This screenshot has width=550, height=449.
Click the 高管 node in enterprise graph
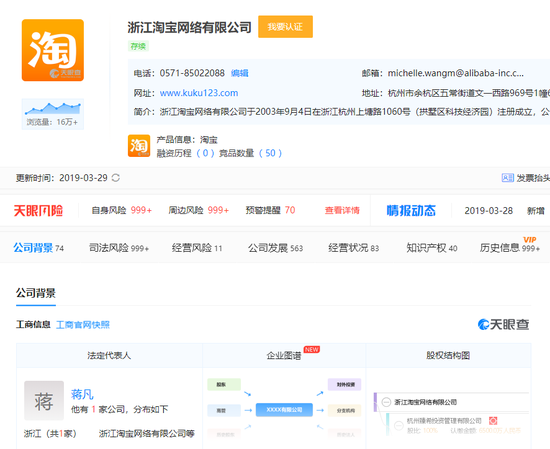point(224,410)
